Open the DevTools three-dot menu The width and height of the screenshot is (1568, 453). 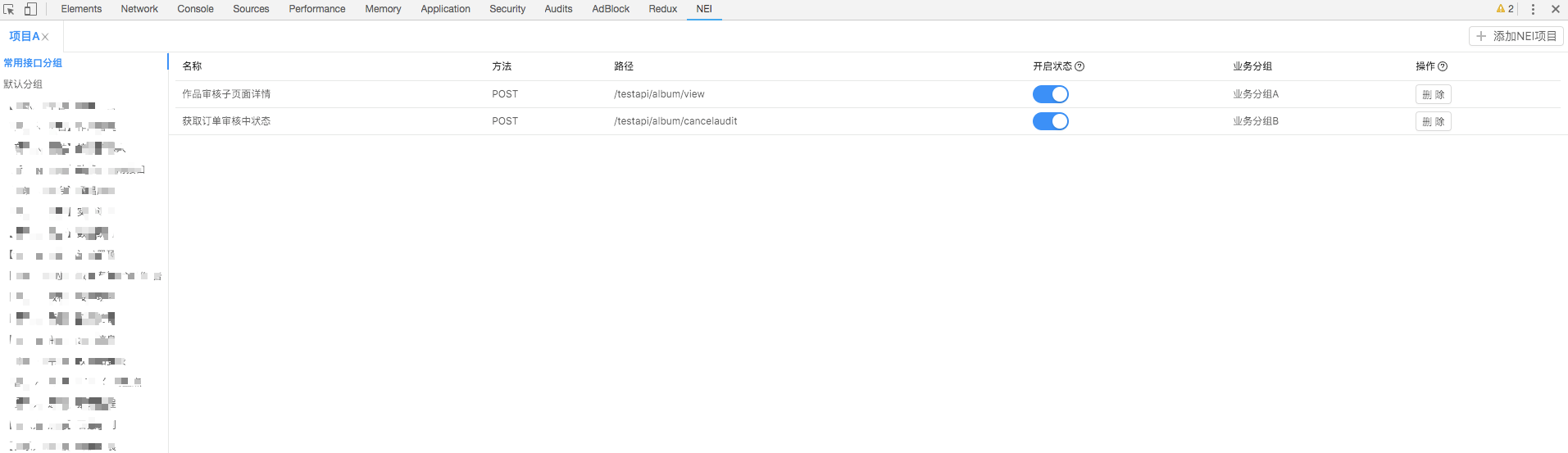[1533, 9]
